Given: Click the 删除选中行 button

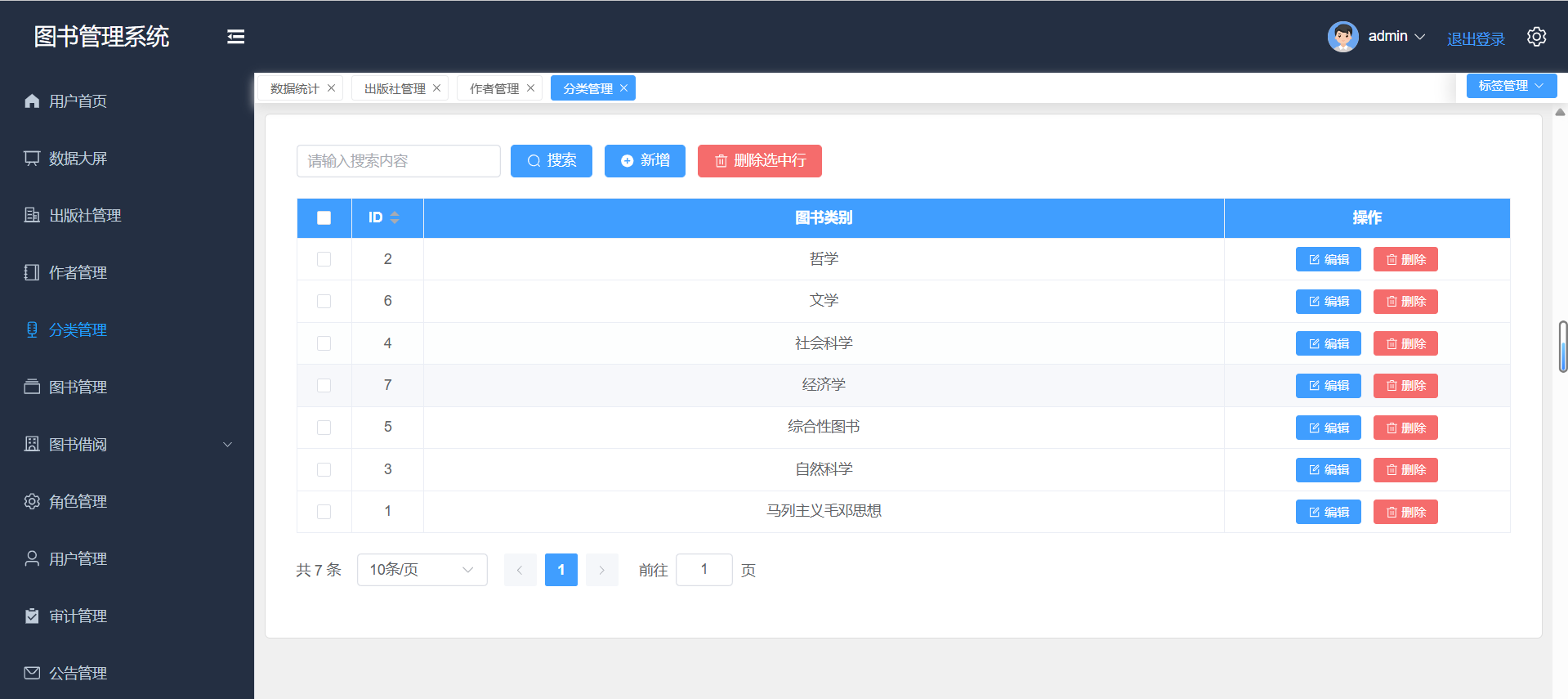Looking at the screenshot, I should 760,161.
